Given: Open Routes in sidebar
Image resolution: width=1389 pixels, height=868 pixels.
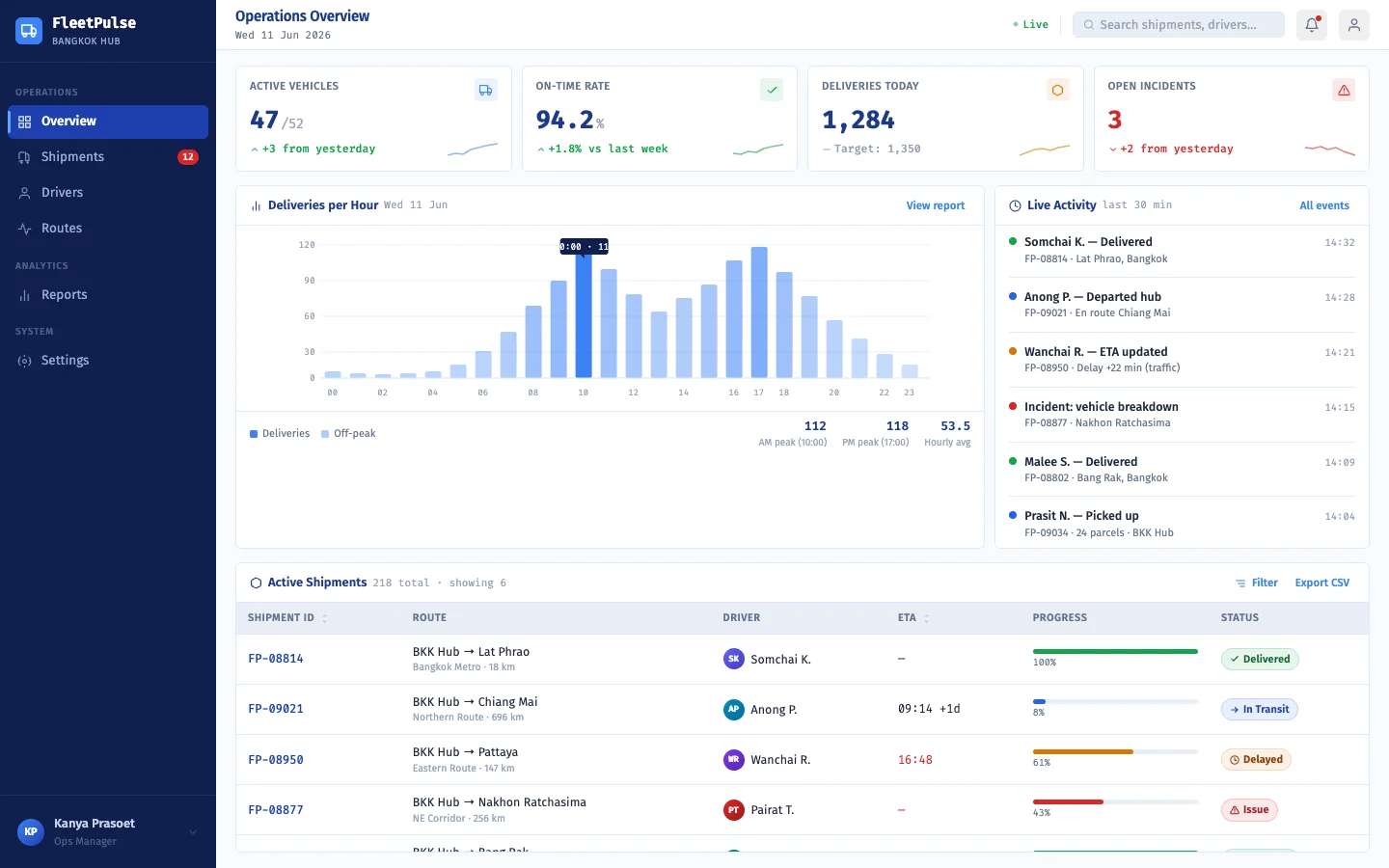Looking at the screenshot, I should [x=108, y=229].
